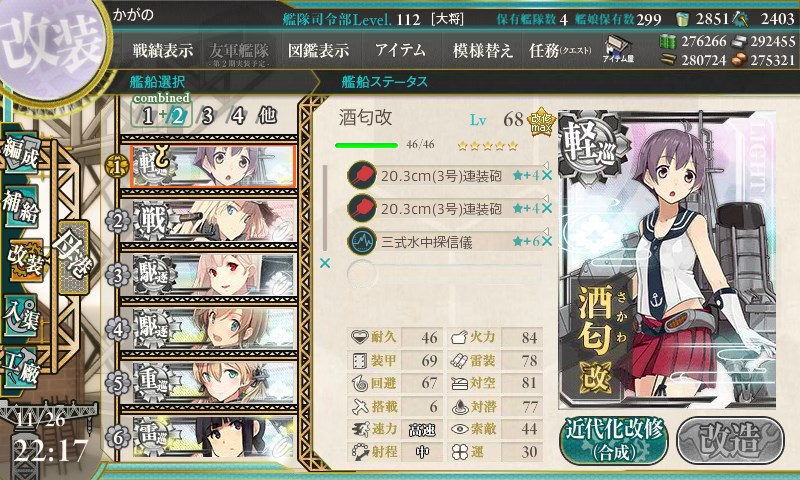Image resolution: width=800 pixels, height=480 pixels.
Task: Remove the first 20.3cm(3号)連装砲 via its X
Action: (x=547, y=175)
